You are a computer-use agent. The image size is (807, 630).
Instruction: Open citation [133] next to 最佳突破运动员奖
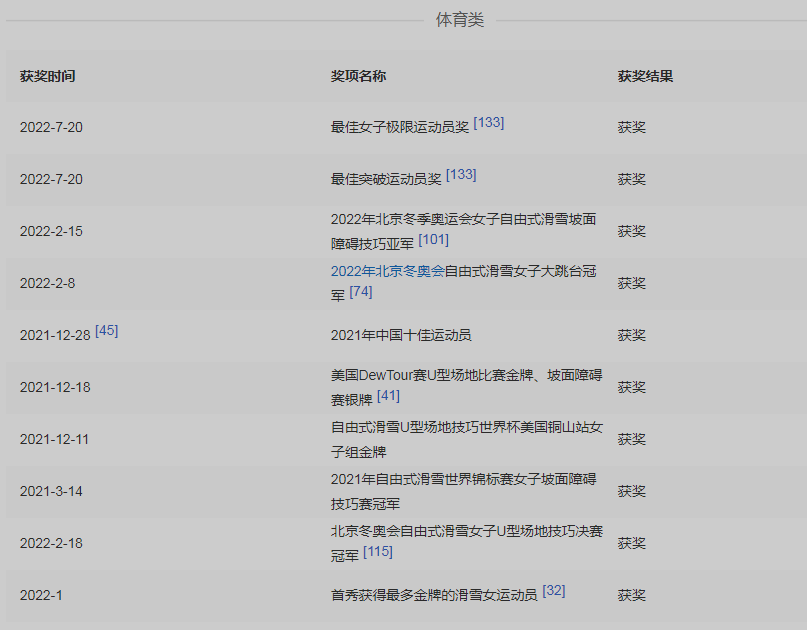click(461, 175)
